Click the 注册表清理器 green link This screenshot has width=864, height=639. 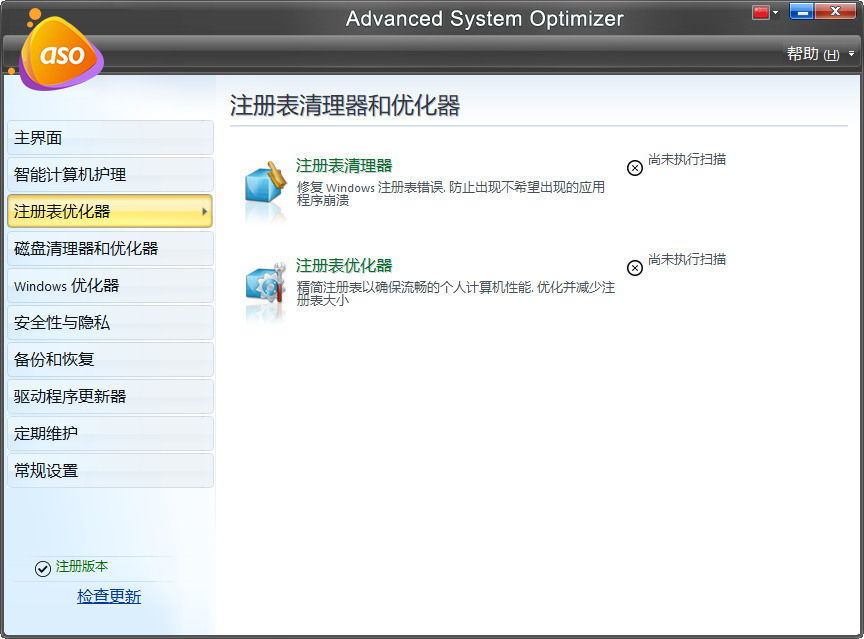[344, 166]
